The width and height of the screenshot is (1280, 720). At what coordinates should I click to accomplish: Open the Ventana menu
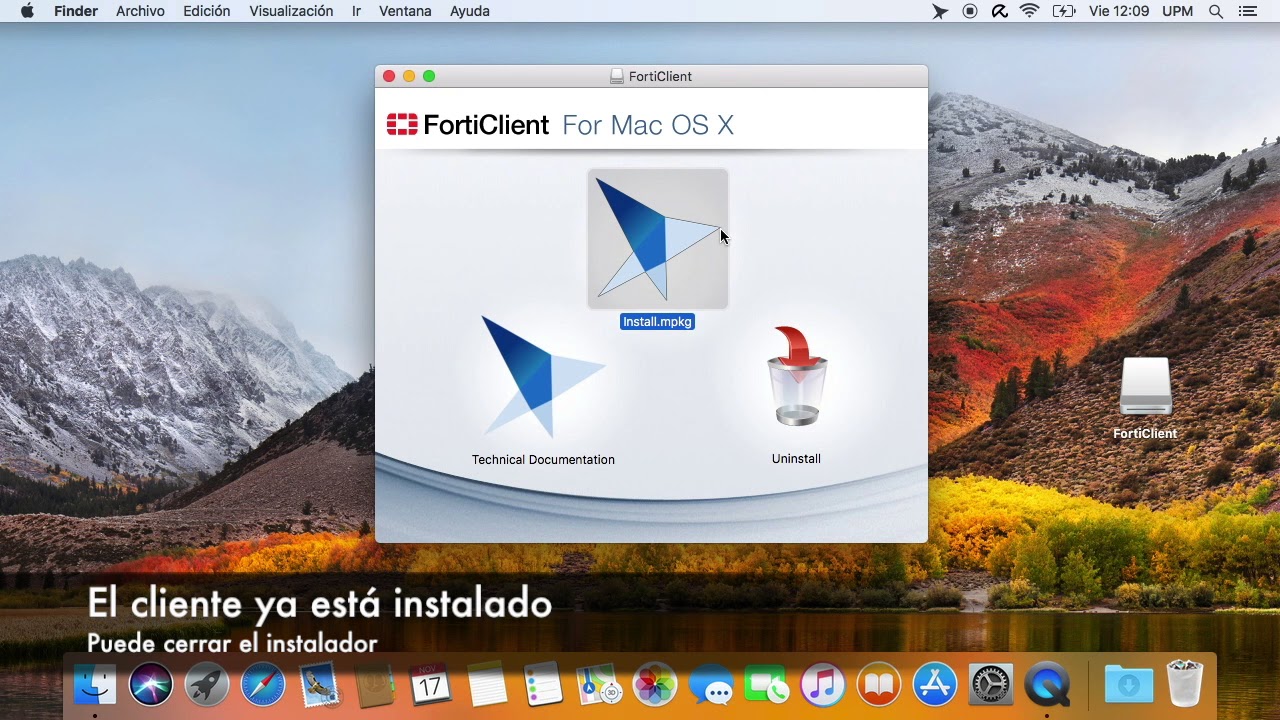405,11
